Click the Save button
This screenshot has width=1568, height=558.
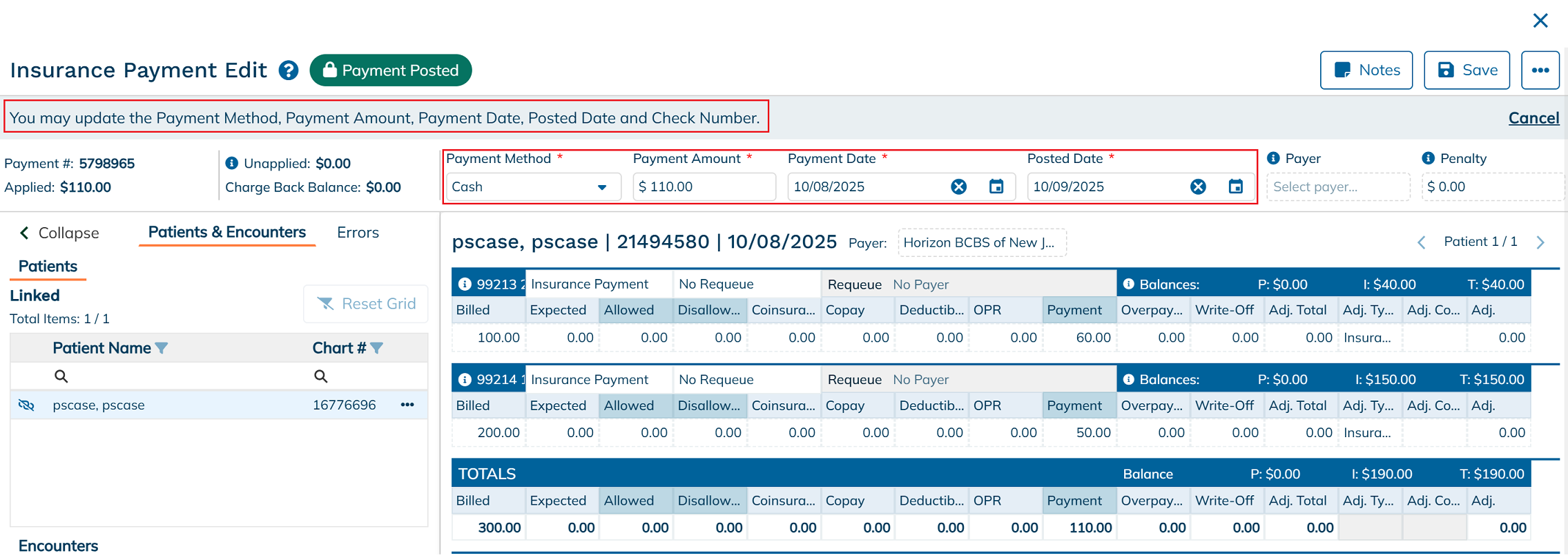[x=1467, y=70]
